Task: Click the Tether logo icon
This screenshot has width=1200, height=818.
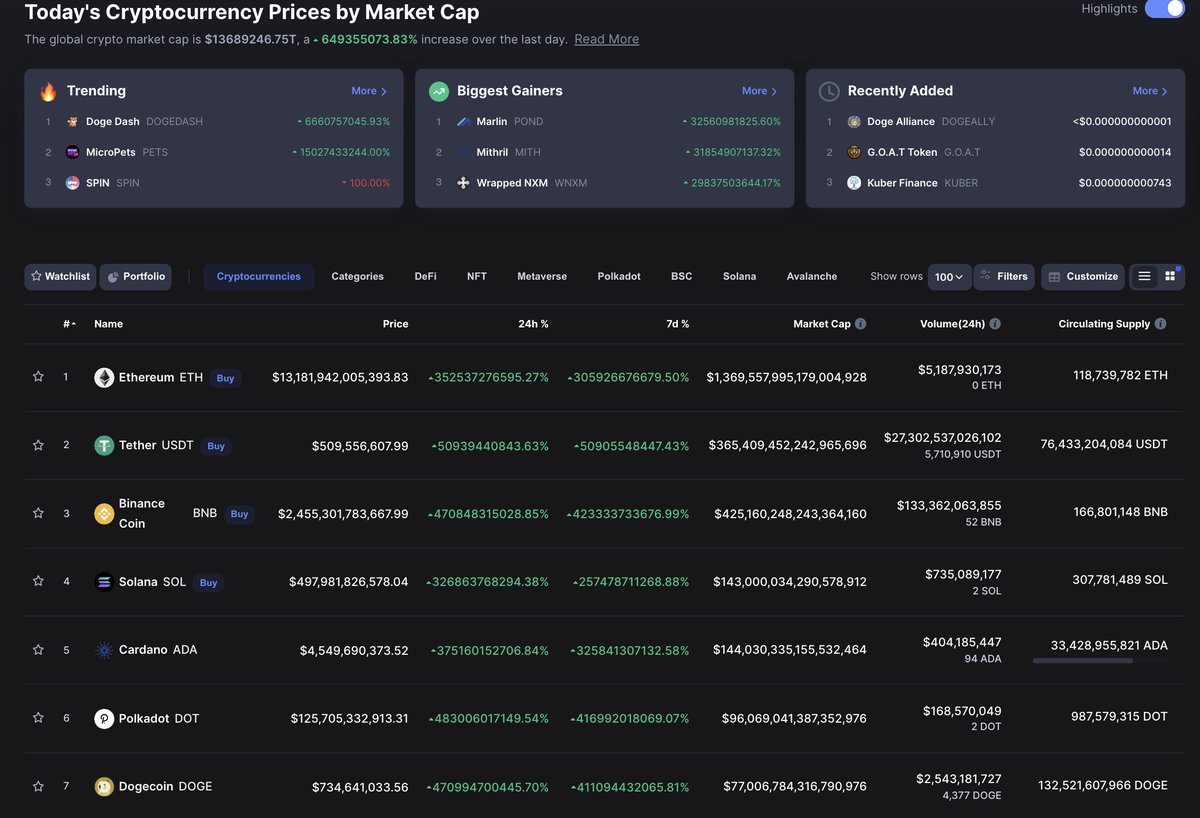Action: point(104,446)
